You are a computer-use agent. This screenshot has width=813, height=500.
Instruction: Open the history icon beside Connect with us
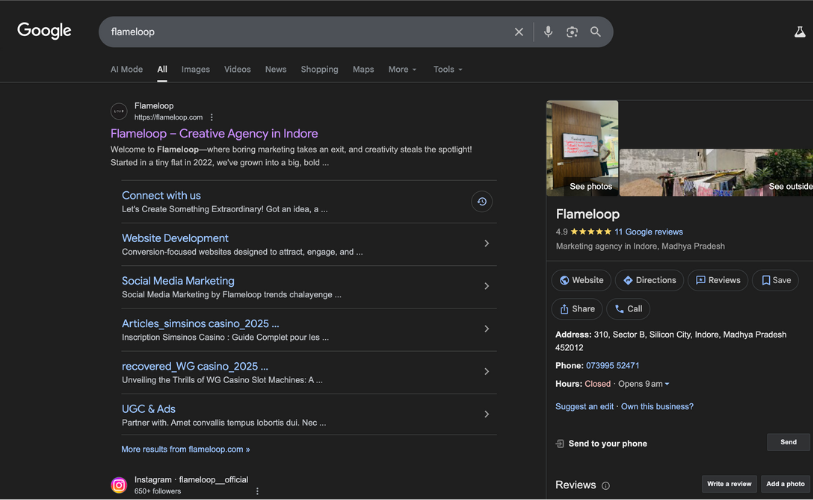click(481, 202)
